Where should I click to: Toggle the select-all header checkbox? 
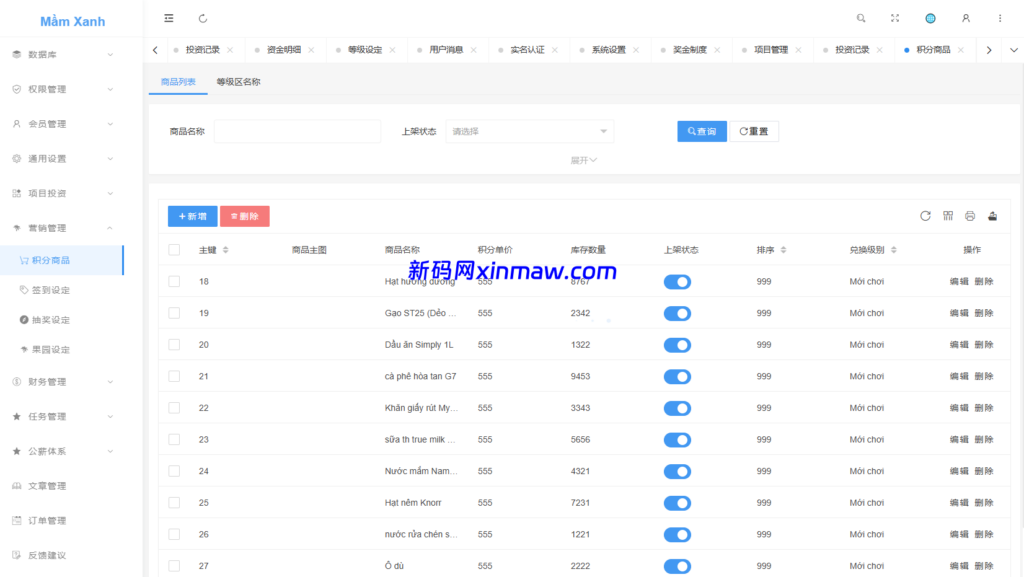[174, 250]
